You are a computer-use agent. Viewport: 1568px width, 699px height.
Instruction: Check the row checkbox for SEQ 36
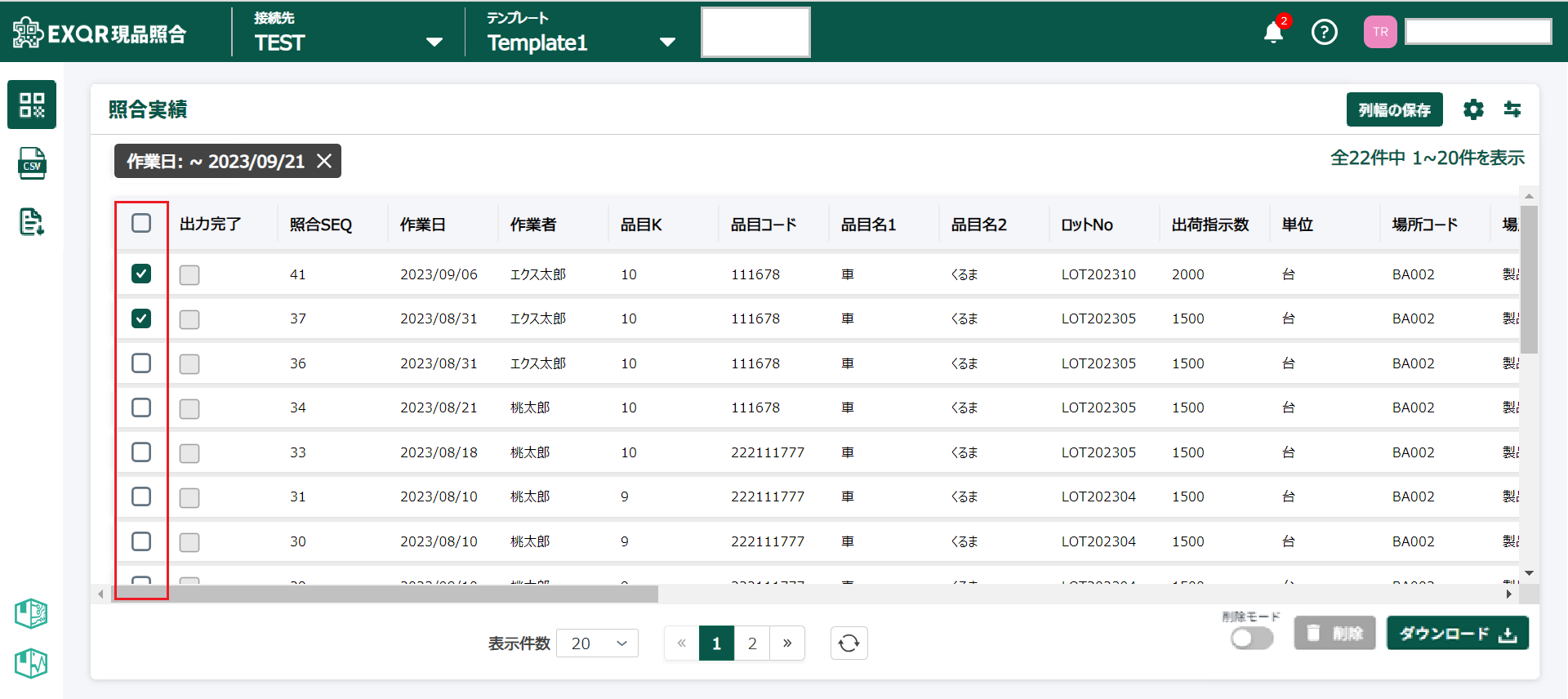tap(141, 363)
